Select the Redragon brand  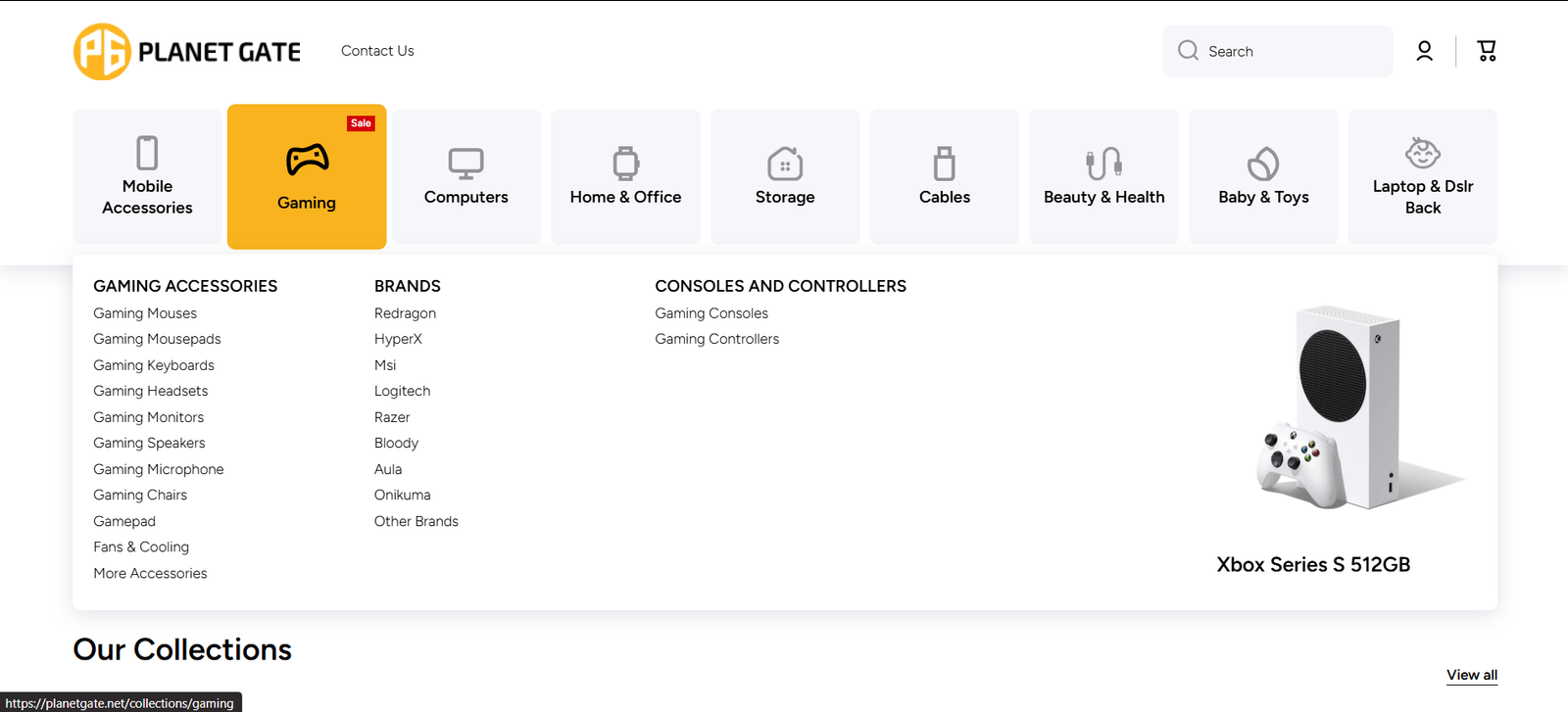click(405, 313)
